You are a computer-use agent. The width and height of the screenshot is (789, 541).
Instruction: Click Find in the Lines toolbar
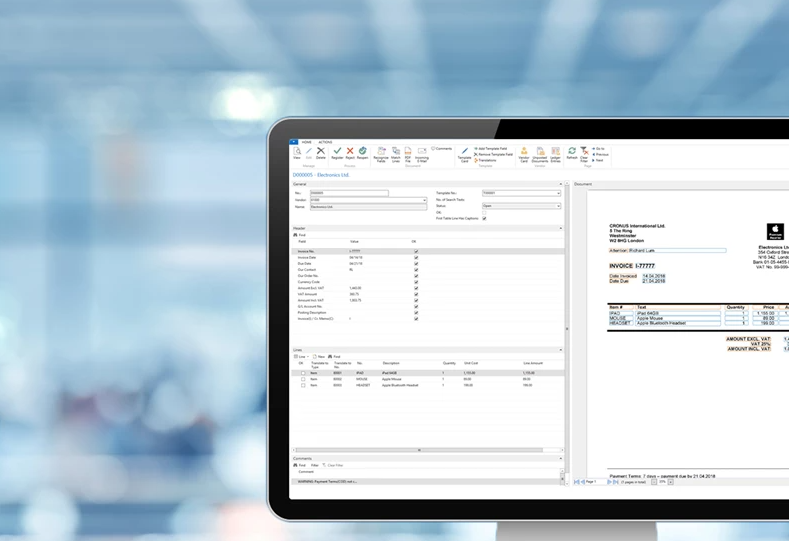tap(334, 356)
